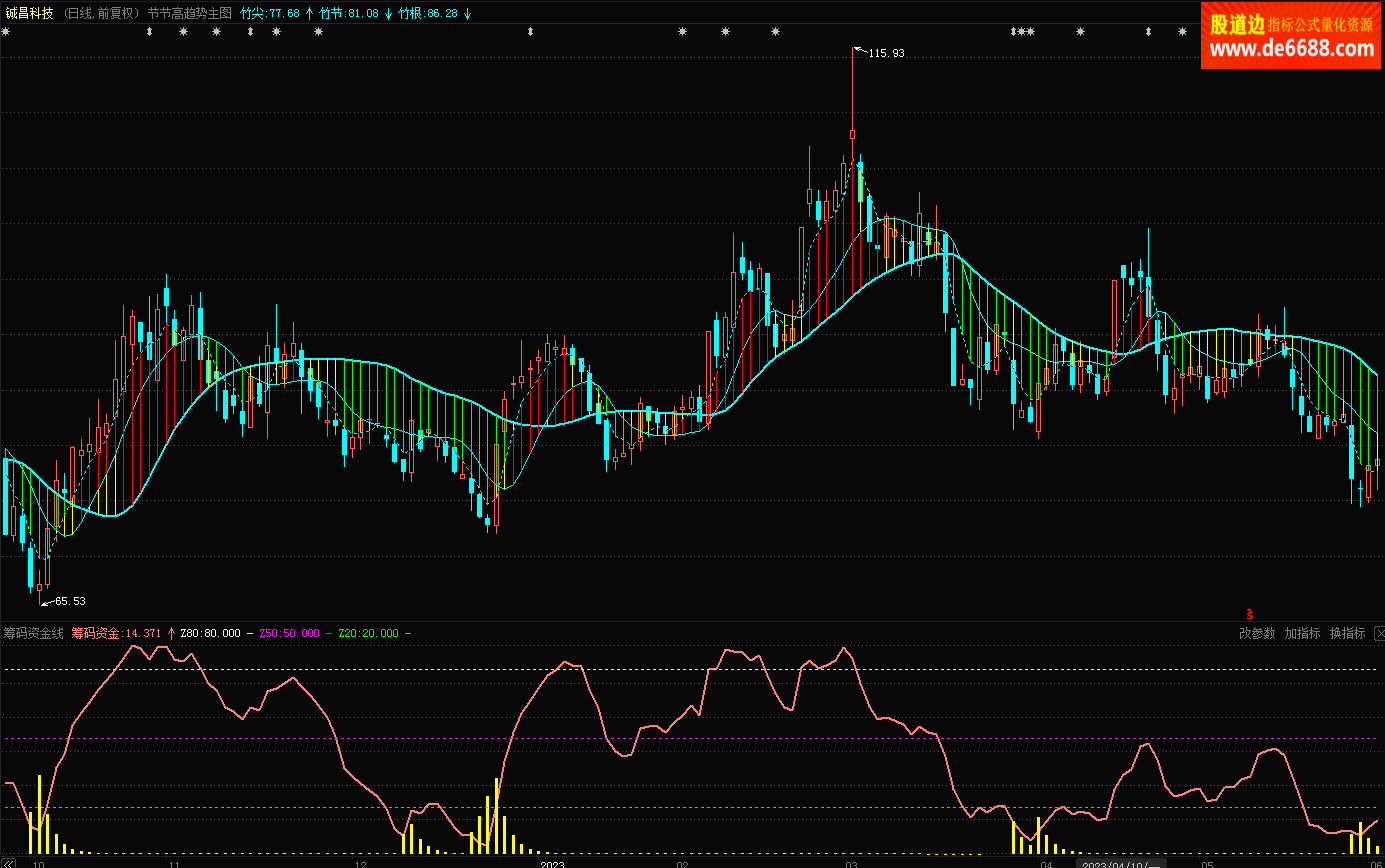Click the 竹尖:77.68 value
1385x868 pixels.
270,13
